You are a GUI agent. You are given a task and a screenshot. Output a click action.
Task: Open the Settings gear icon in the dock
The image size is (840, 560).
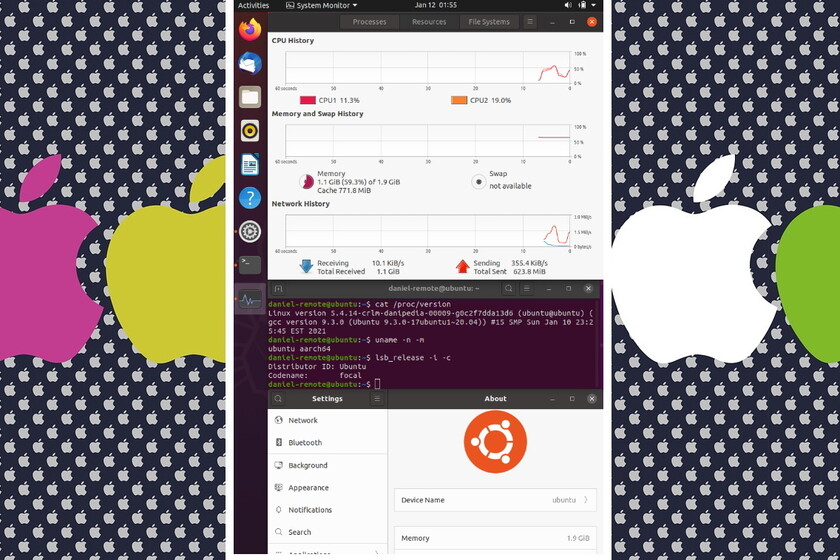(x=250, y=232)
